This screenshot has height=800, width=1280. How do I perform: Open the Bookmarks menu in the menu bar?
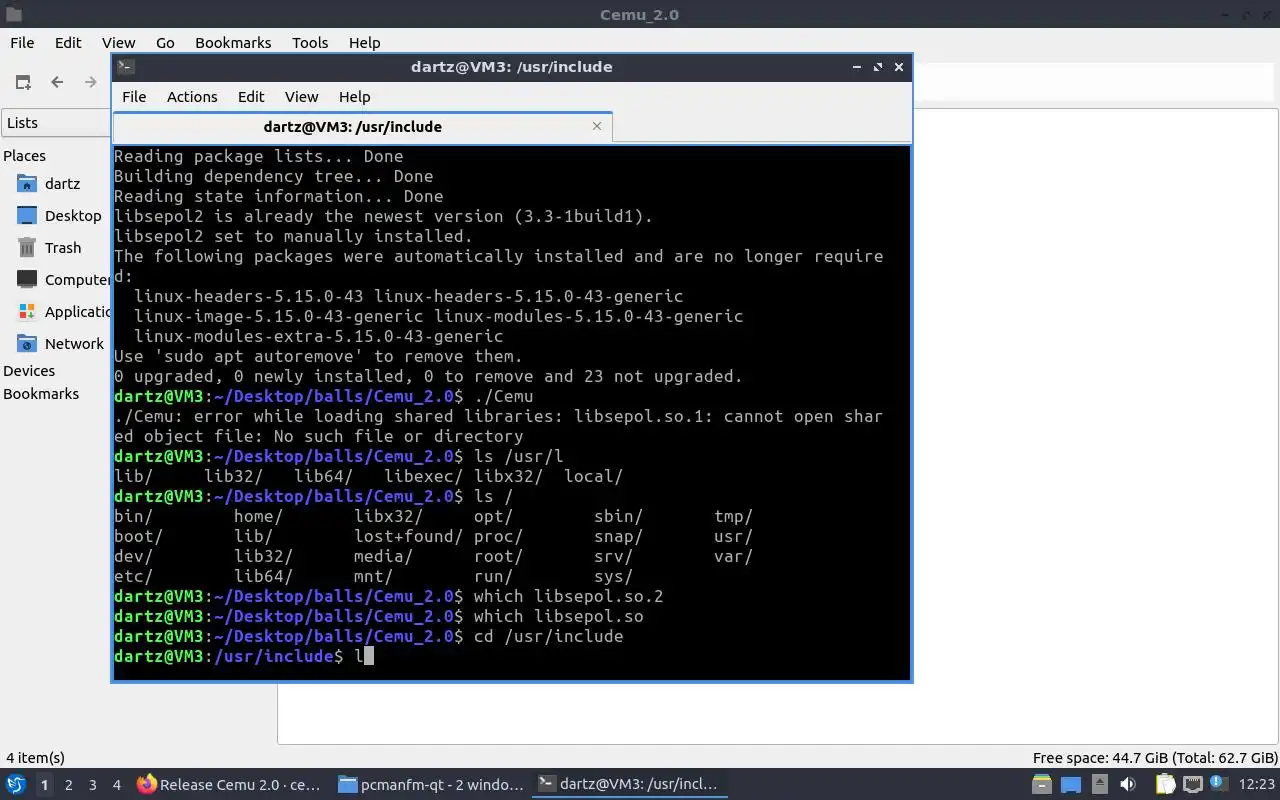233,43
